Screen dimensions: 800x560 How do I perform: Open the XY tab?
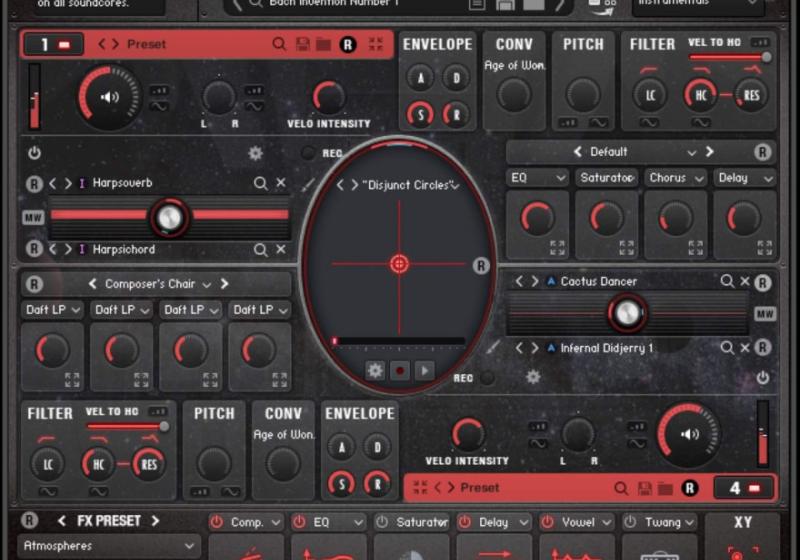pyautogui.click(x=742, y=522)
